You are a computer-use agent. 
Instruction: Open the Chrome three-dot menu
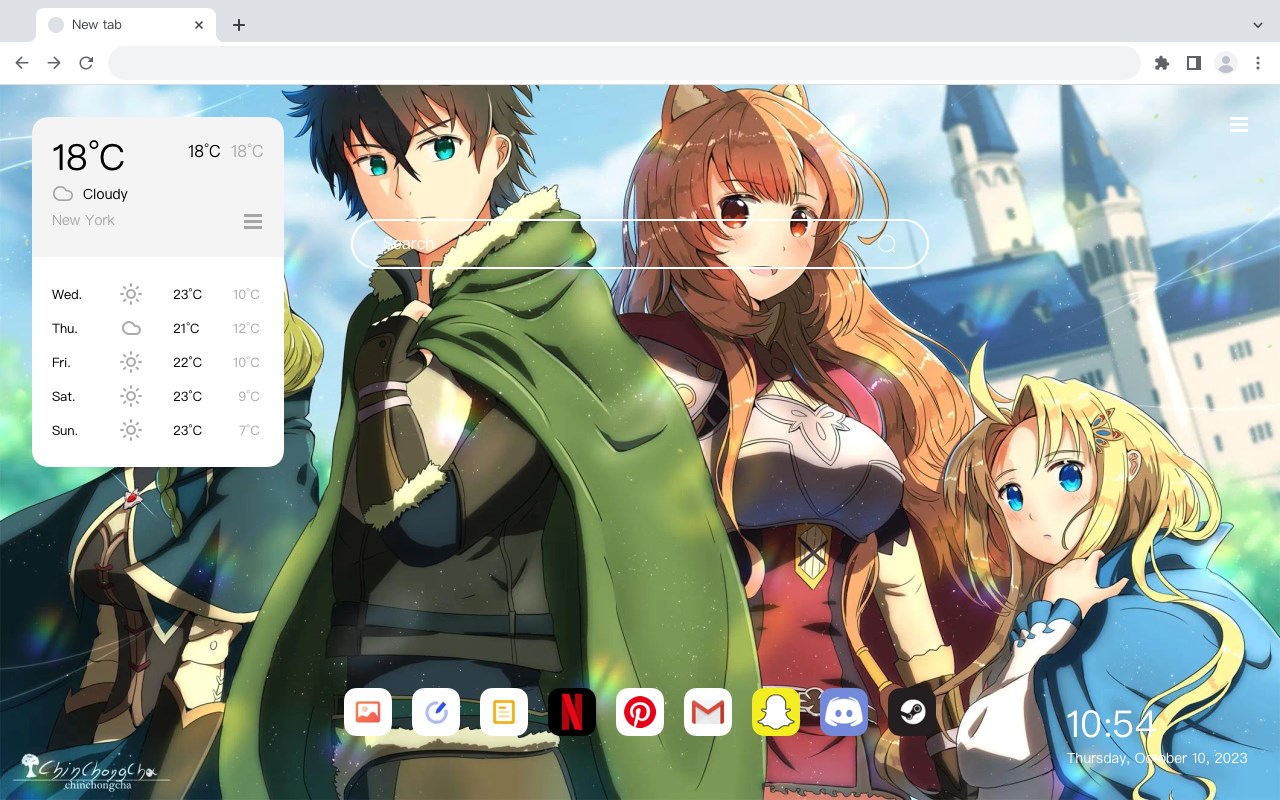click(1258, 63)
